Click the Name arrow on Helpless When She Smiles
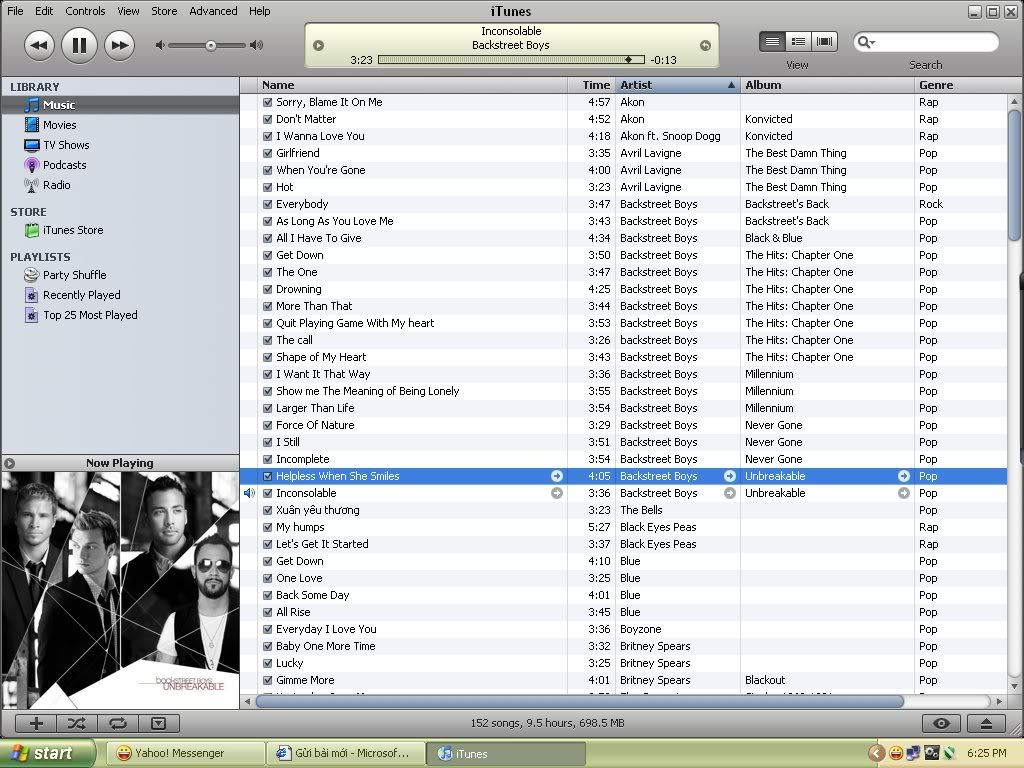 [x=556, y=476]
